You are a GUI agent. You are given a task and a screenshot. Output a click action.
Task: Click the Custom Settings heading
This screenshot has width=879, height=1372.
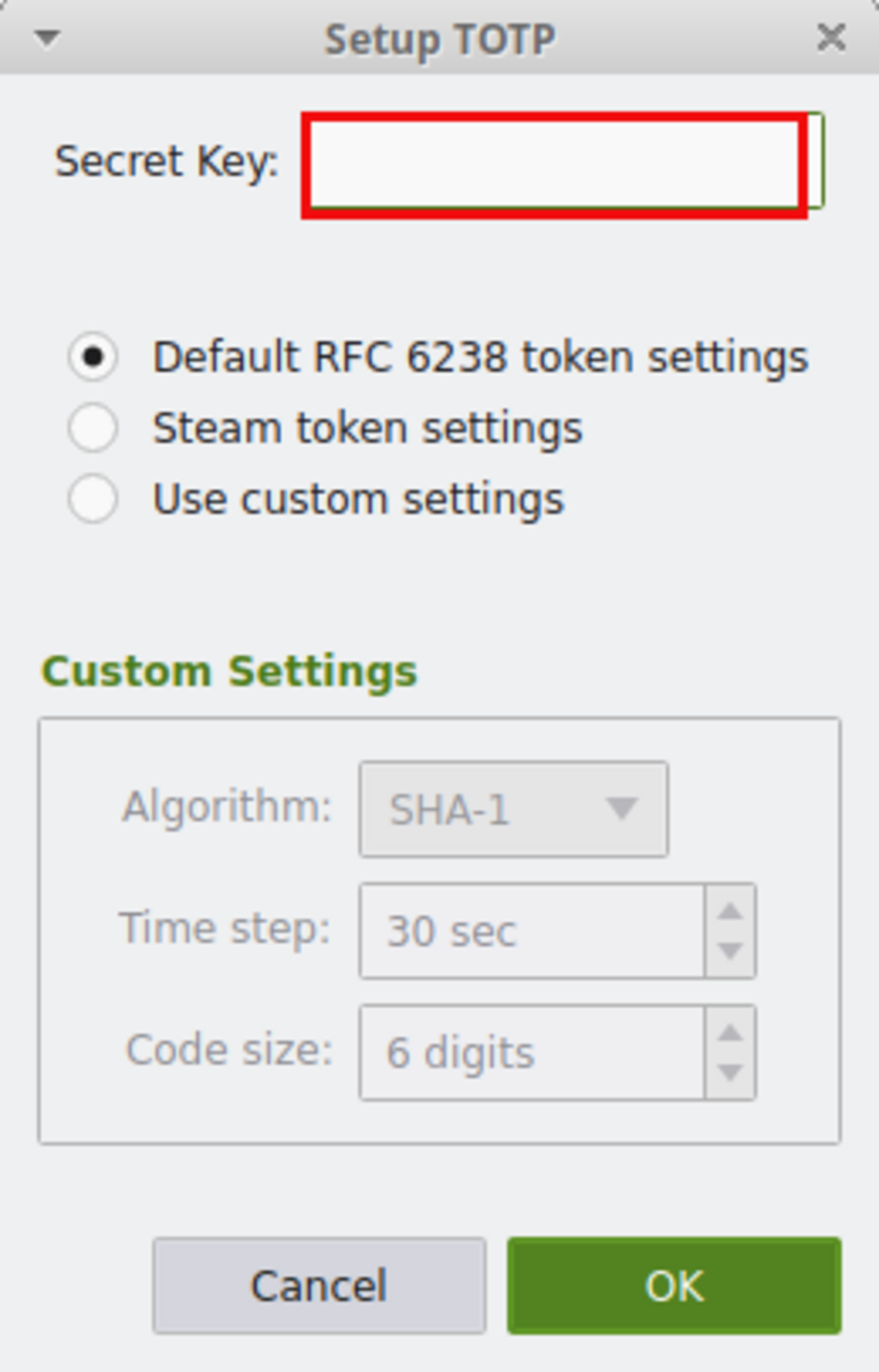229,671
